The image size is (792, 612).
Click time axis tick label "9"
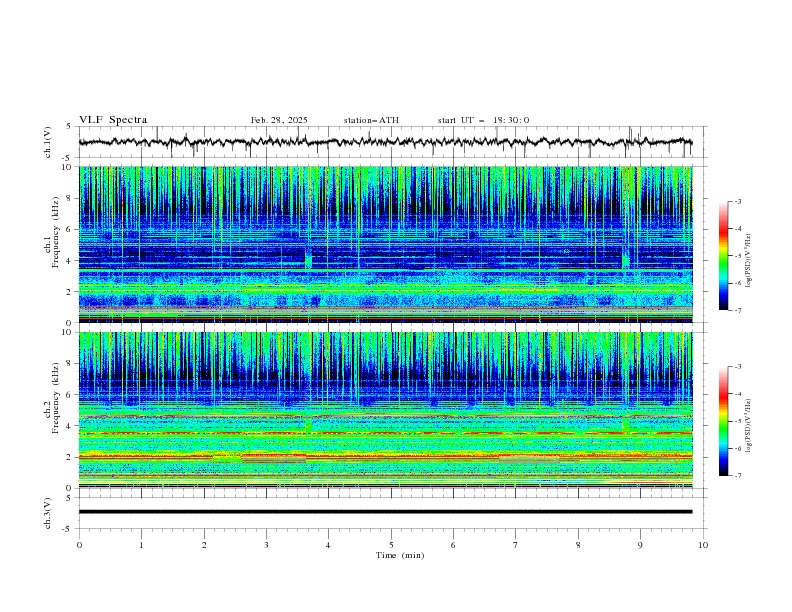tap(640, 545)
